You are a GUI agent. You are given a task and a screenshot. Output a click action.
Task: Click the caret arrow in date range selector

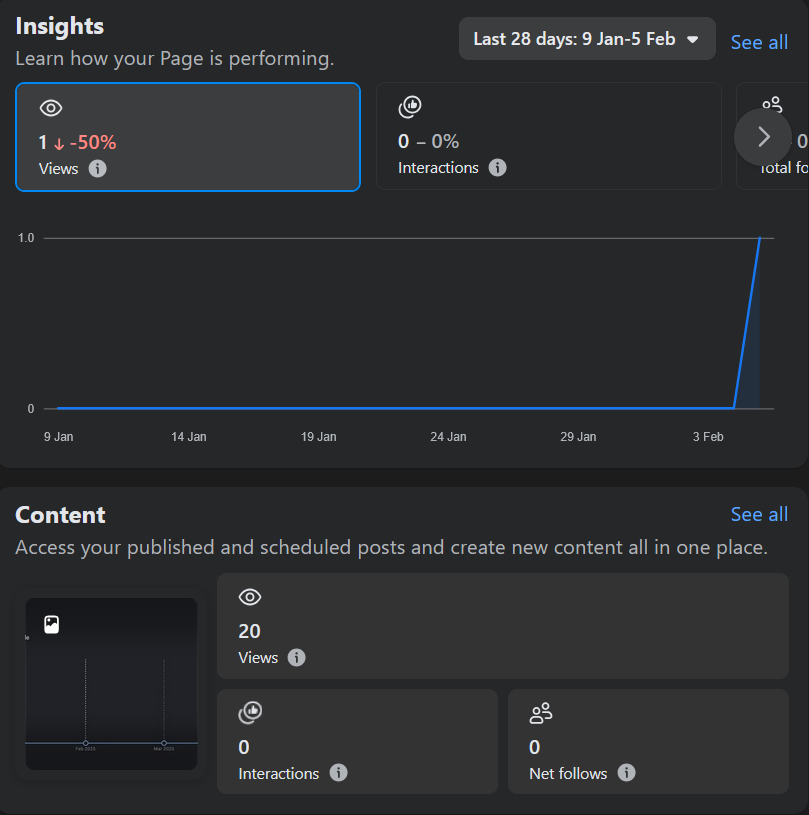[x=692, y=40]
